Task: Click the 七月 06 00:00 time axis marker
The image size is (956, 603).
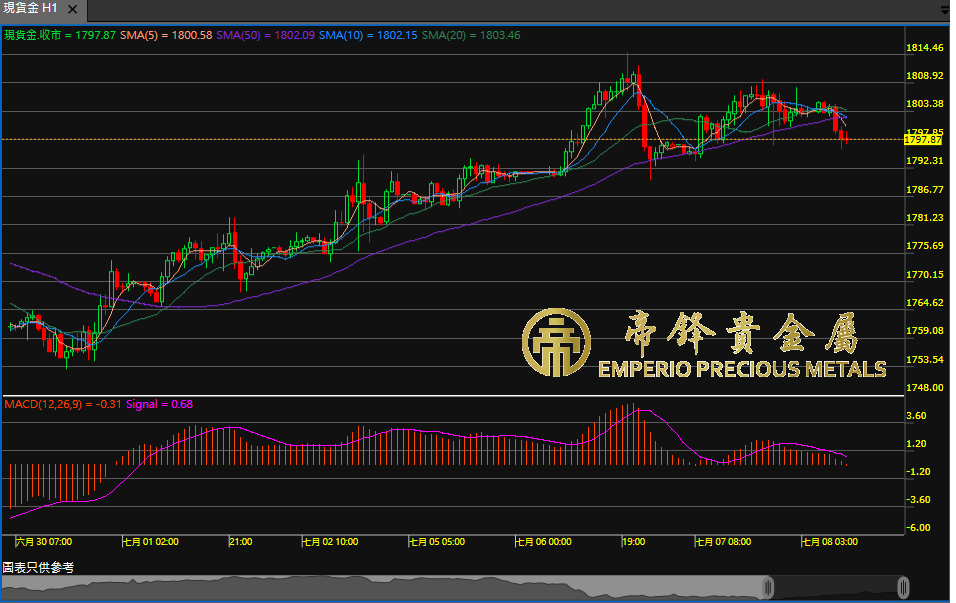Action: [544, 541]
